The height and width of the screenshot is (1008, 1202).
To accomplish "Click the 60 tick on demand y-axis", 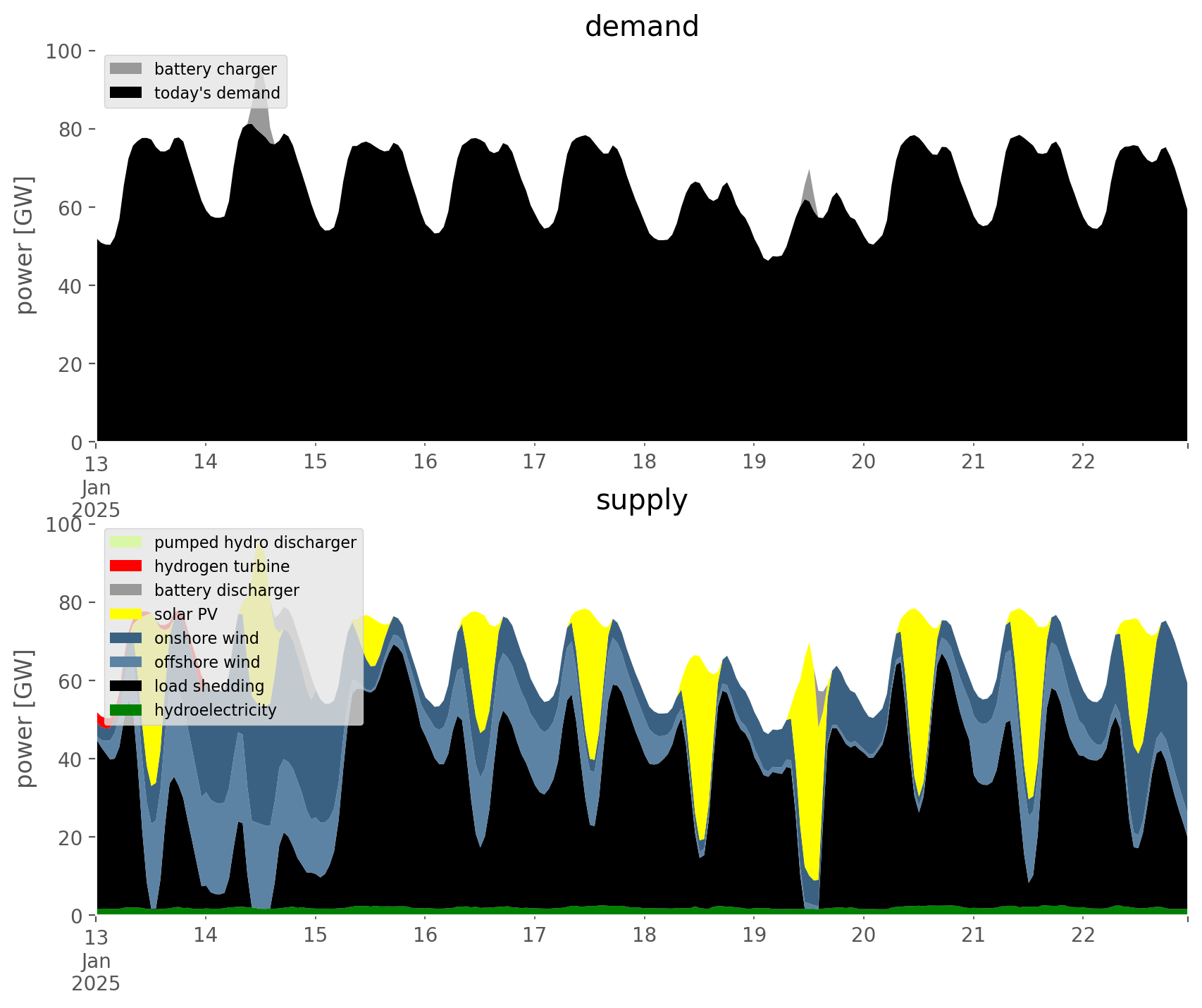I will (71, 207).
